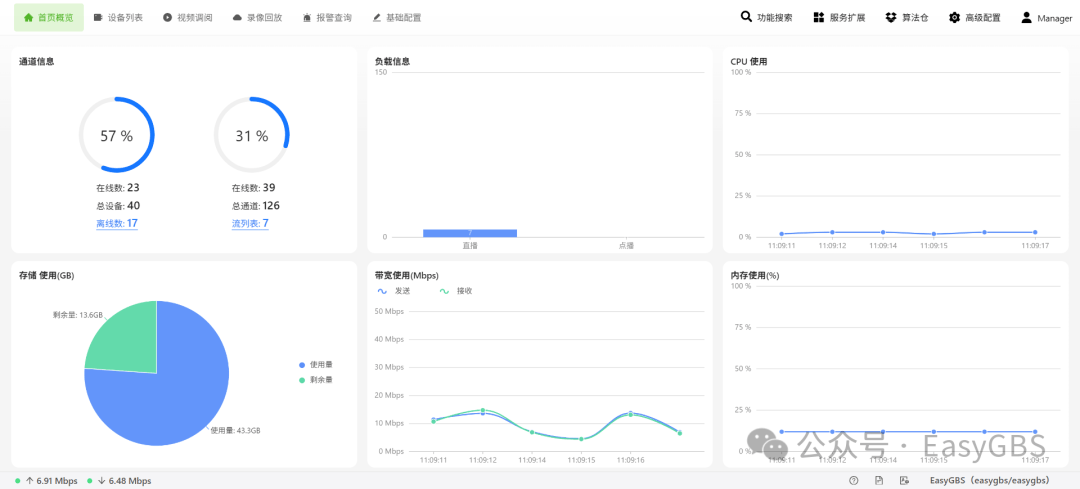Switch to the 设备列表 tab

coord(118,18)
